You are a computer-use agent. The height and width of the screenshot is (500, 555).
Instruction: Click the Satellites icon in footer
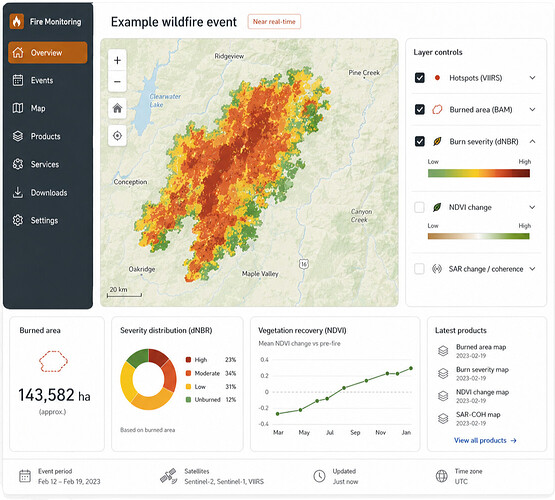(168, 476)
